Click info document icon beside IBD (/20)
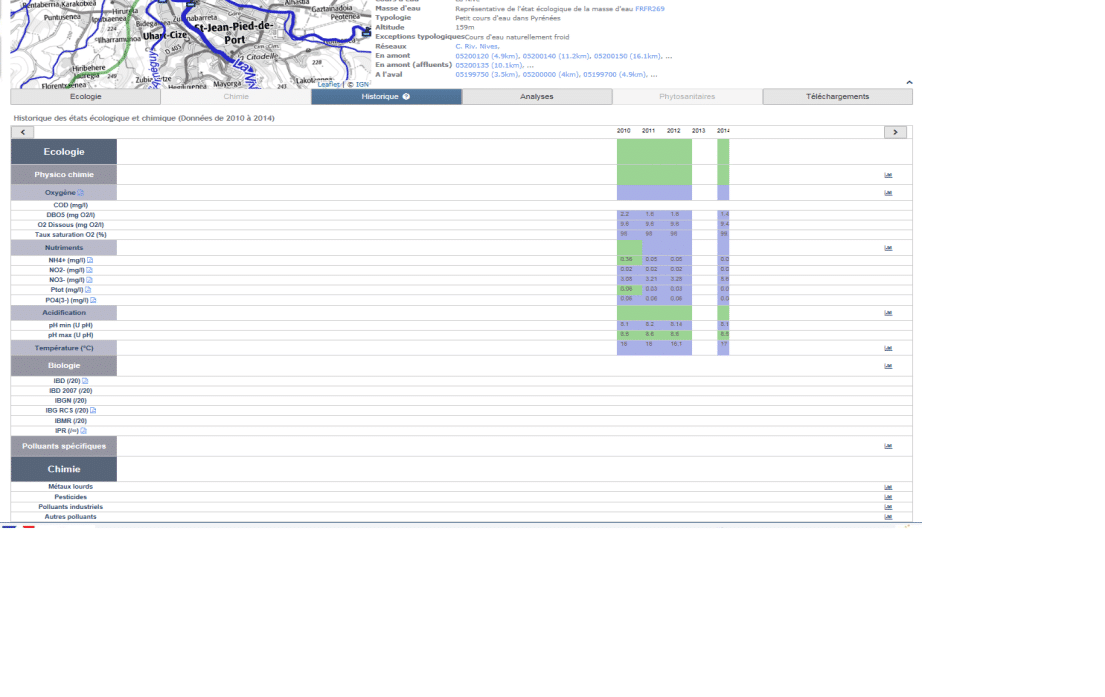This screenshot has width=1105, height=697. 85,381
